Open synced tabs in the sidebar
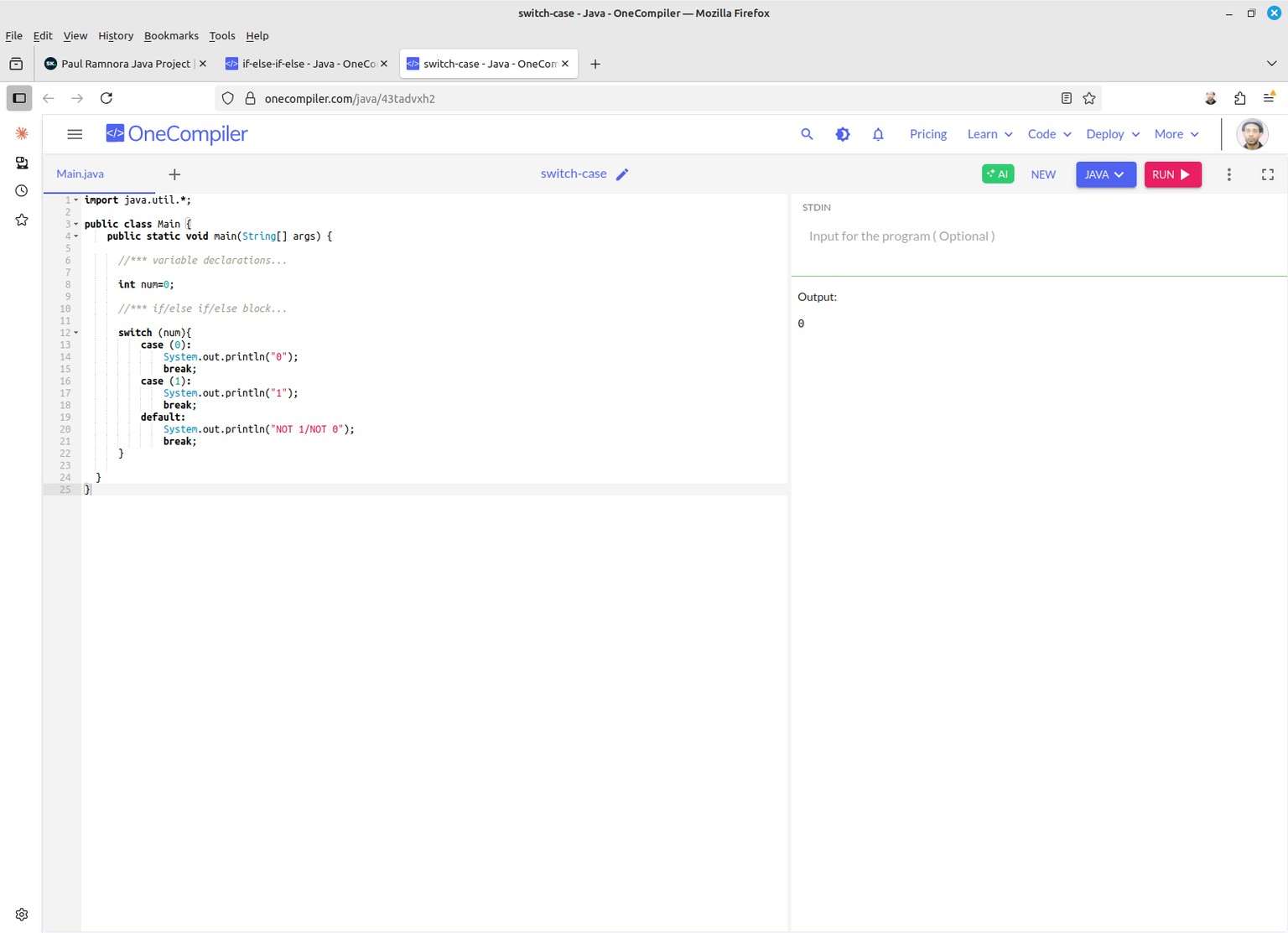The image size is (1288, 933). click(22, 163)
